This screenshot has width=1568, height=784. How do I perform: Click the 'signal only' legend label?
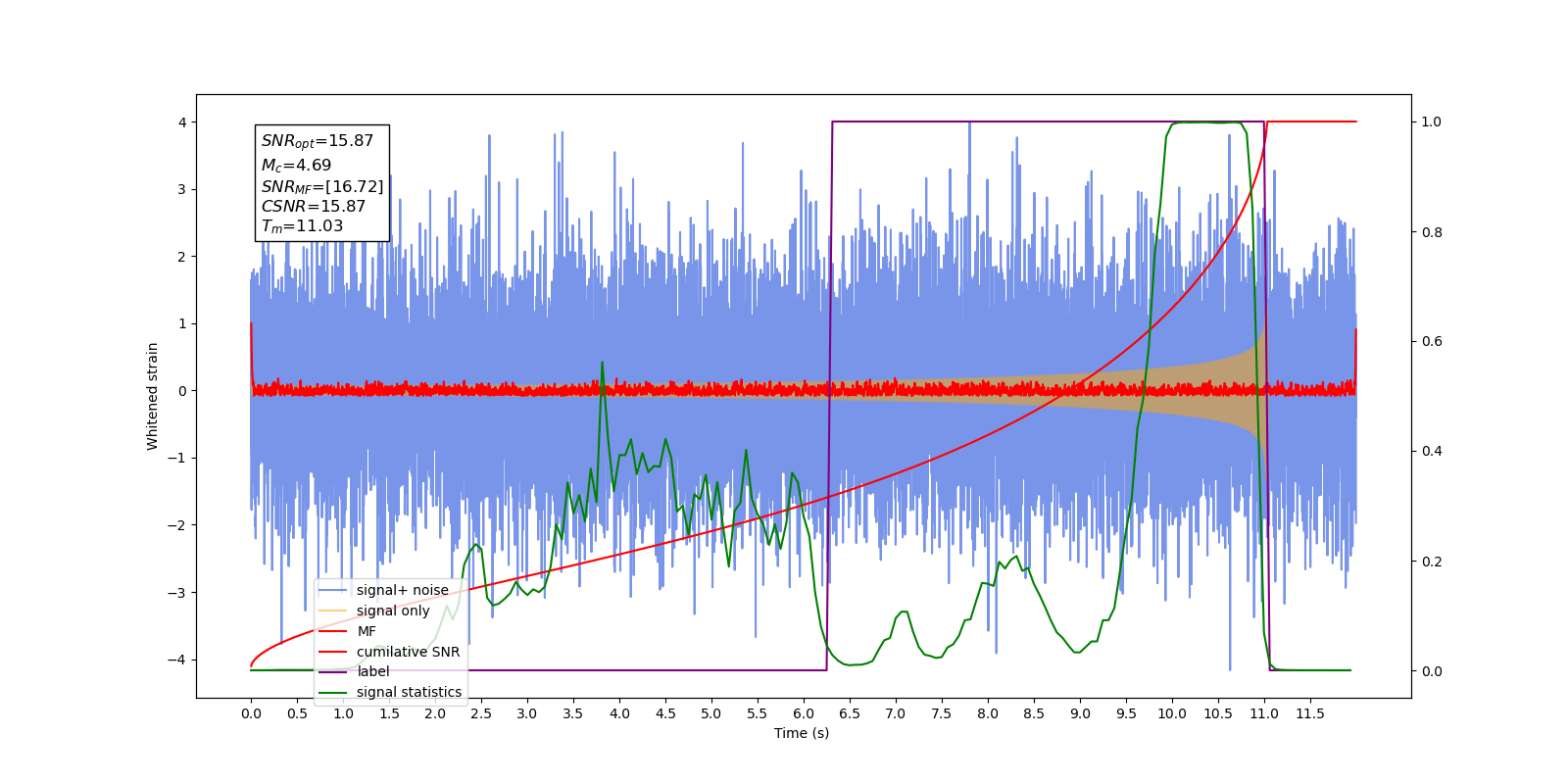tap(393, 611)
